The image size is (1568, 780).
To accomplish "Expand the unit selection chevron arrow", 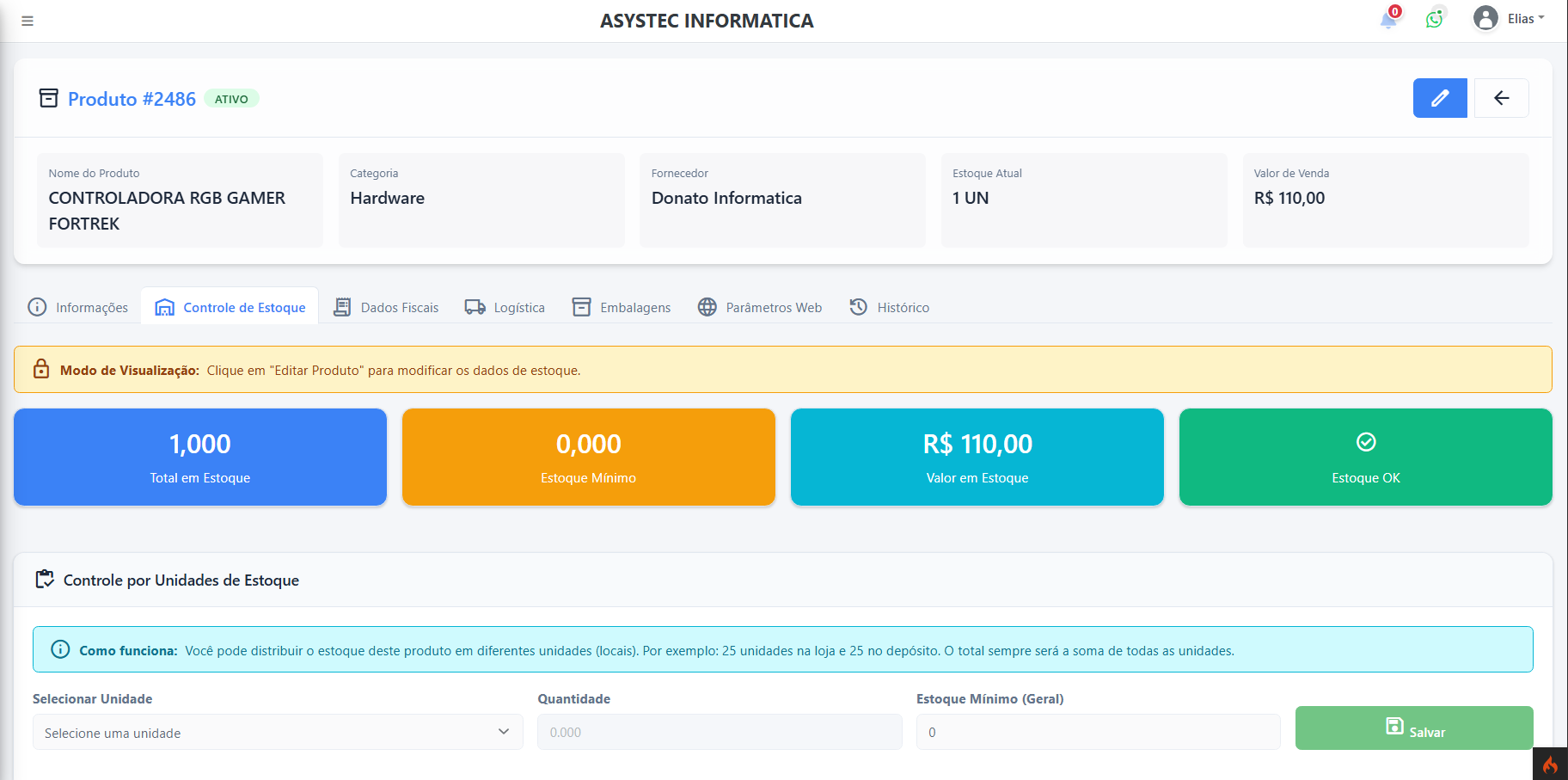I will tap(505, 732).
